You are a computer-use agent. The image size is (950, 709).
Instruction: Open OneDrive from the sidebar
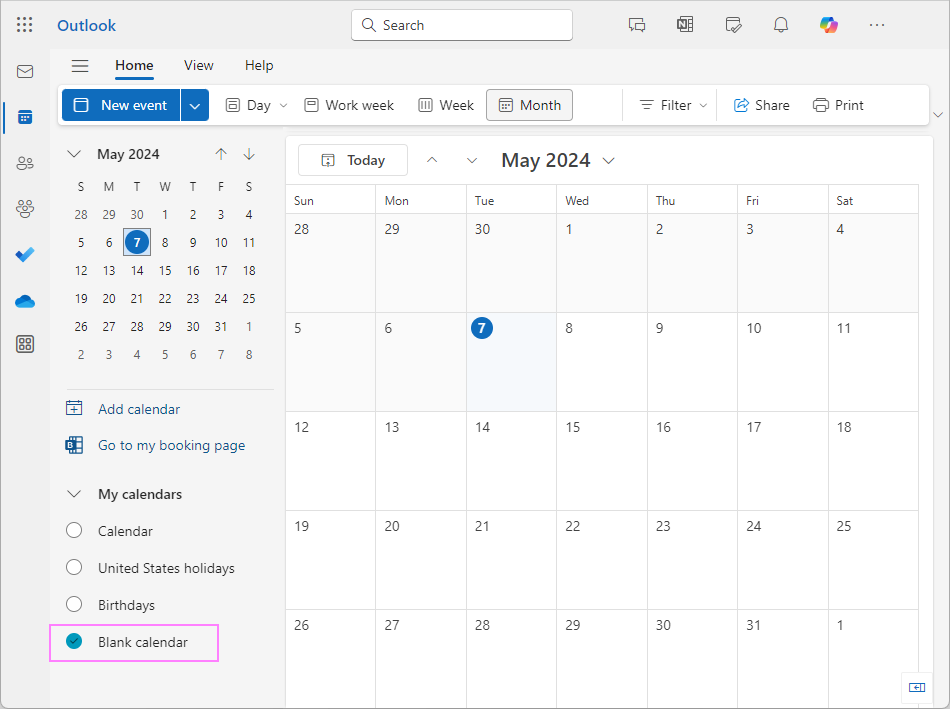point(25,301)
